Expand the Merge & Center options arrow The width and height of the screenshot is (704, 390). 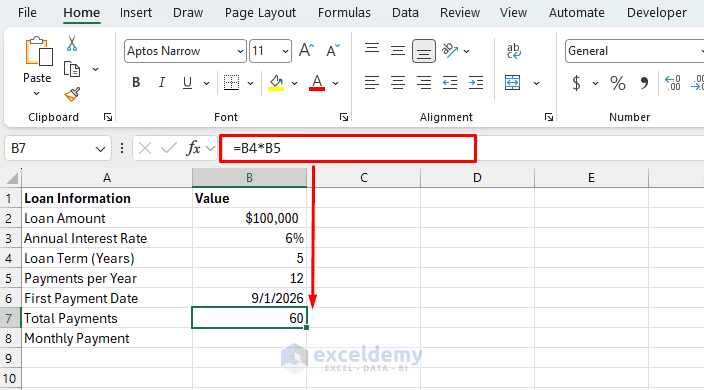536,83
